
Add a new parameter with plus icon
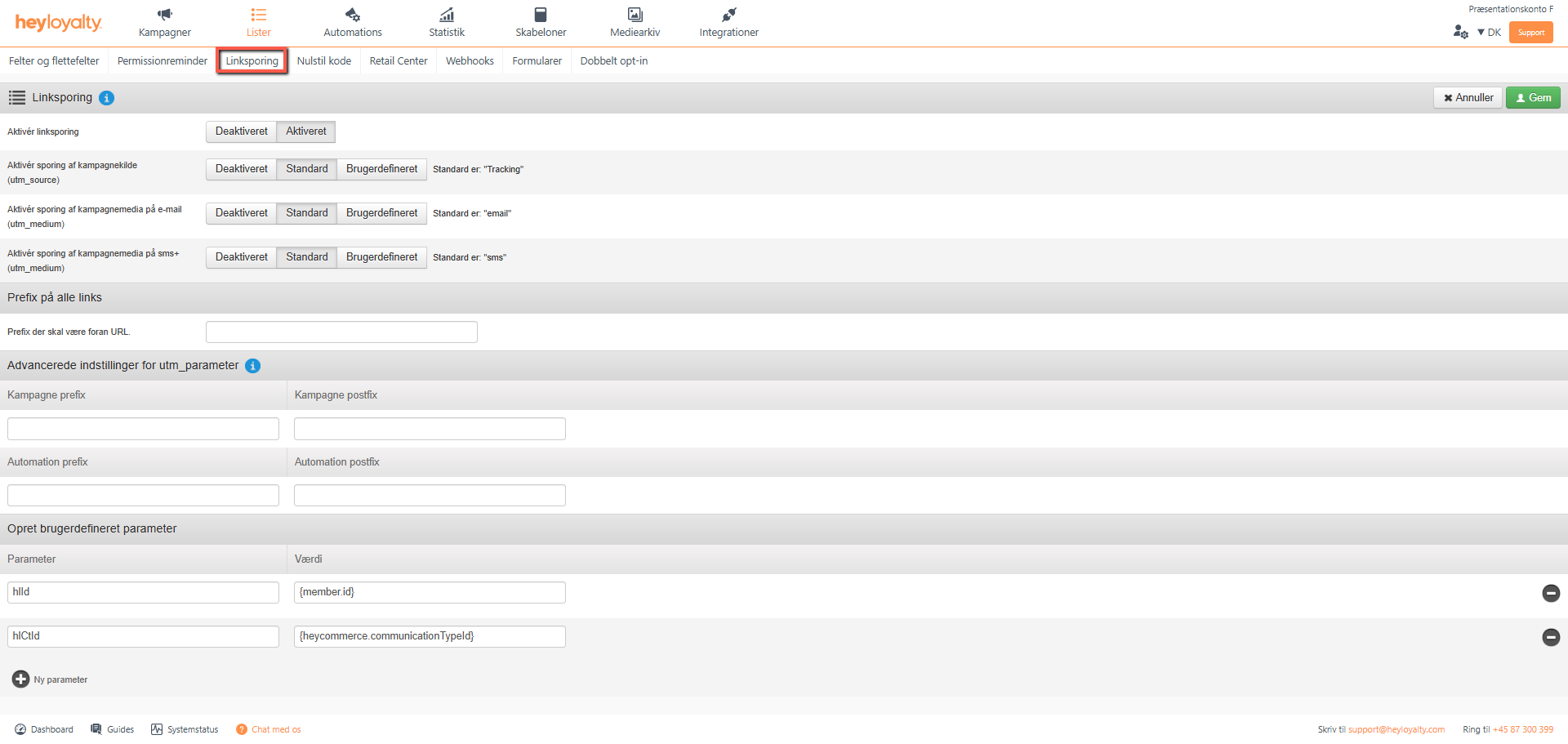[x=20, y=679]
